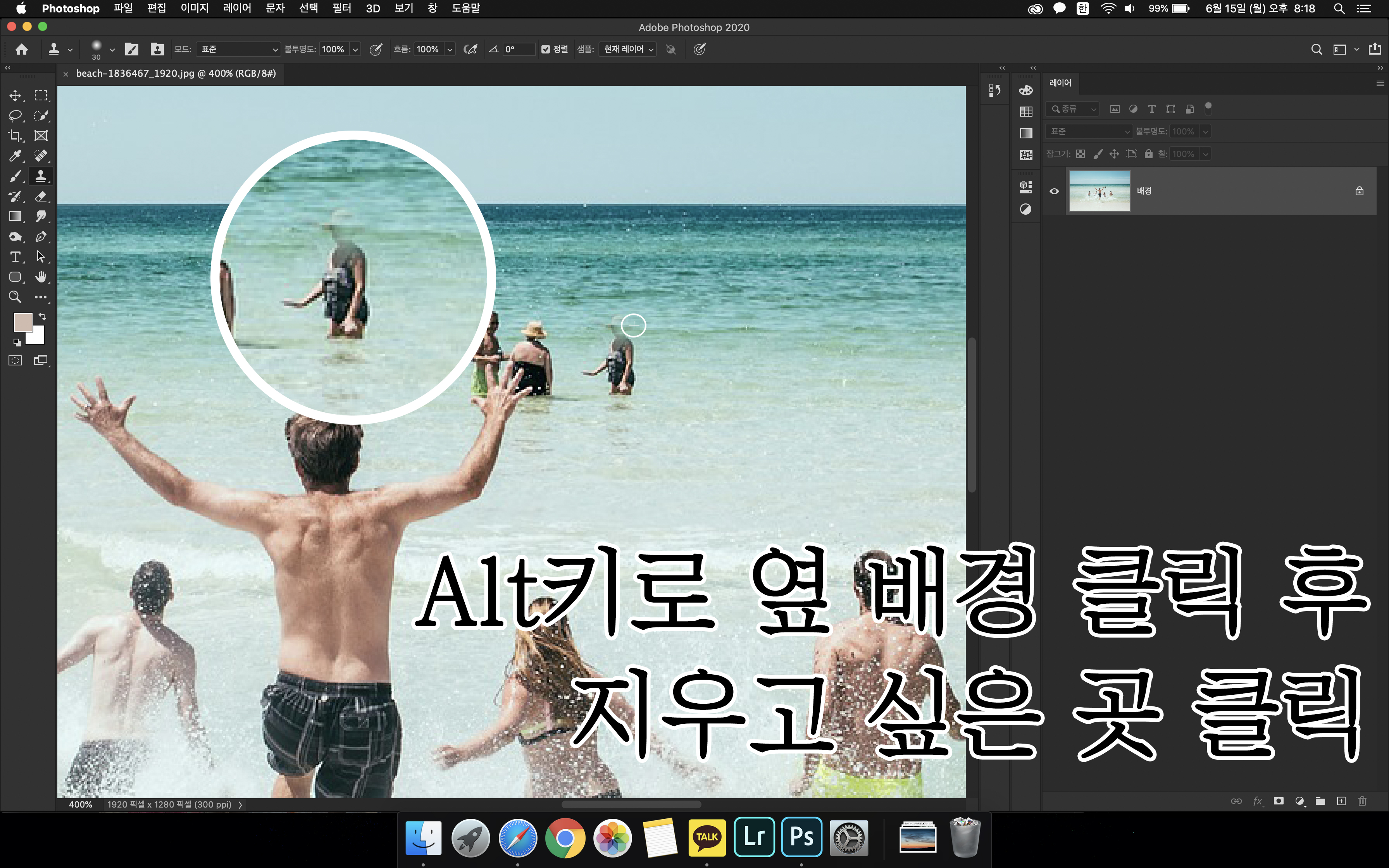Create a new layer with plus icon
This screenshot has width=1389, height=868.
click(x=1341, y=801)
